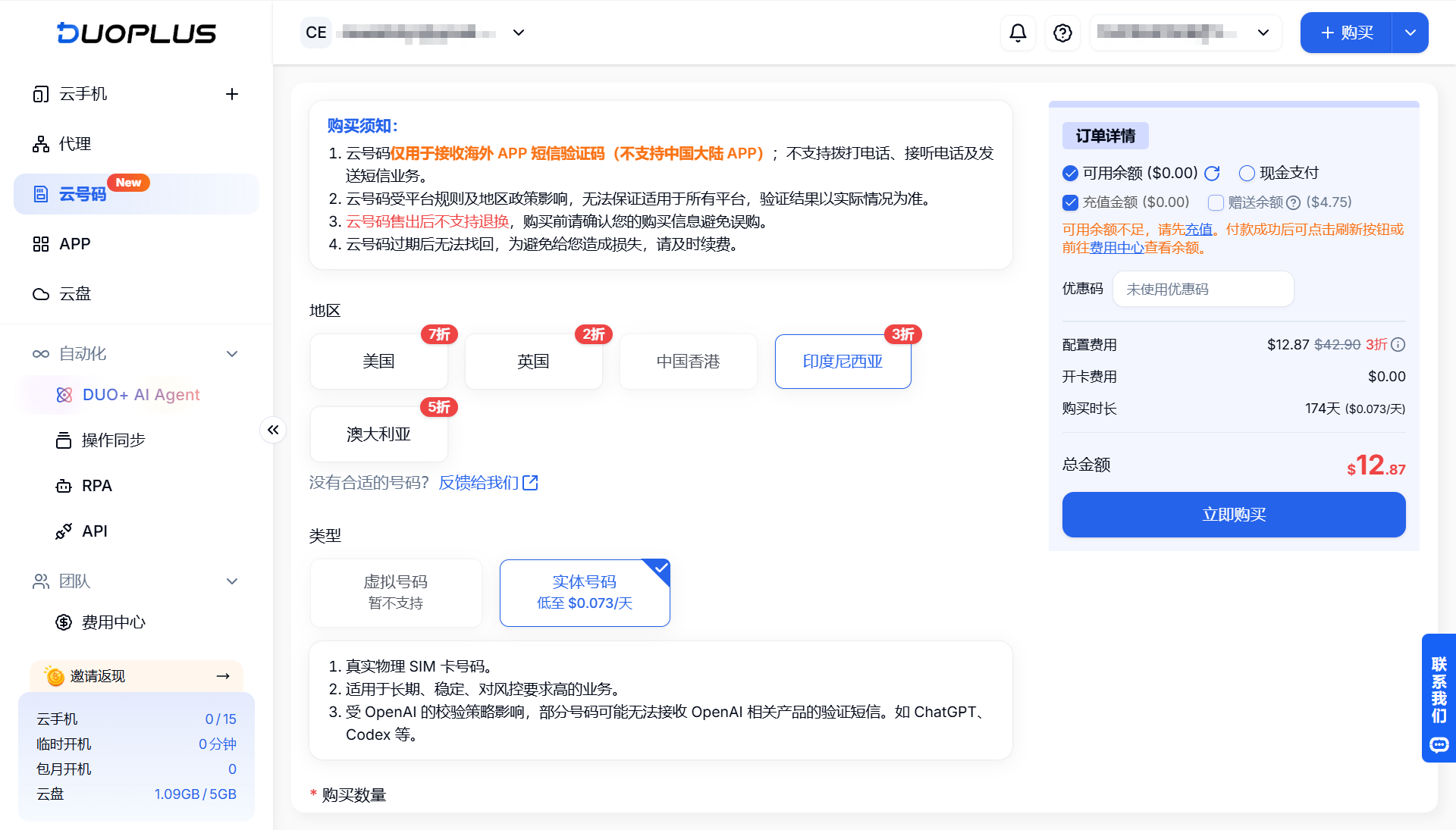Collapse the 自动化 section chevron
1456x830 pixels.
(x=232, y=354)
